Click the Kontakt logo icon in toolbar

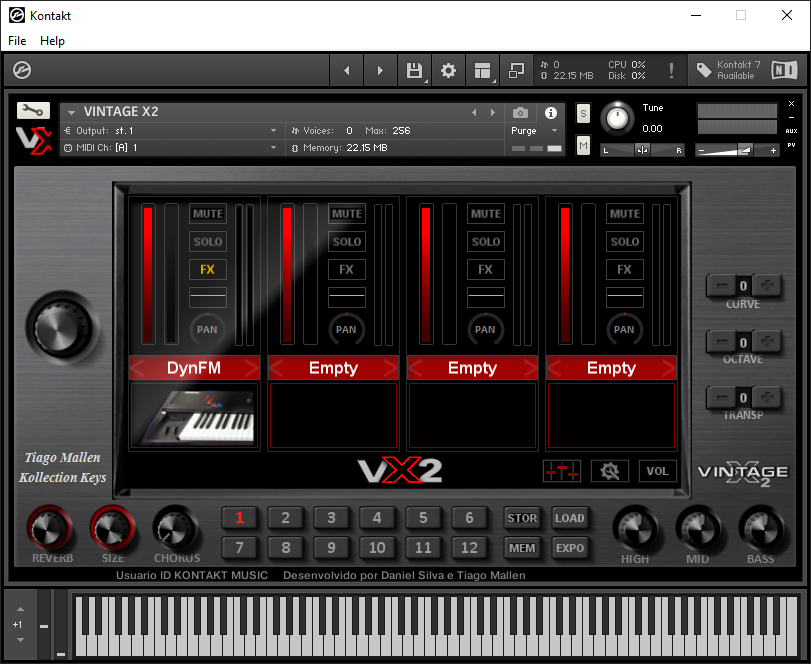click(22, 70)
